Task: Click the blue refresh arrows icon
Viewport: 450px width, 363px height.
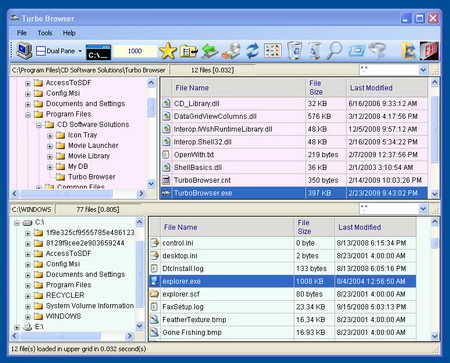Action: [253, 51]
